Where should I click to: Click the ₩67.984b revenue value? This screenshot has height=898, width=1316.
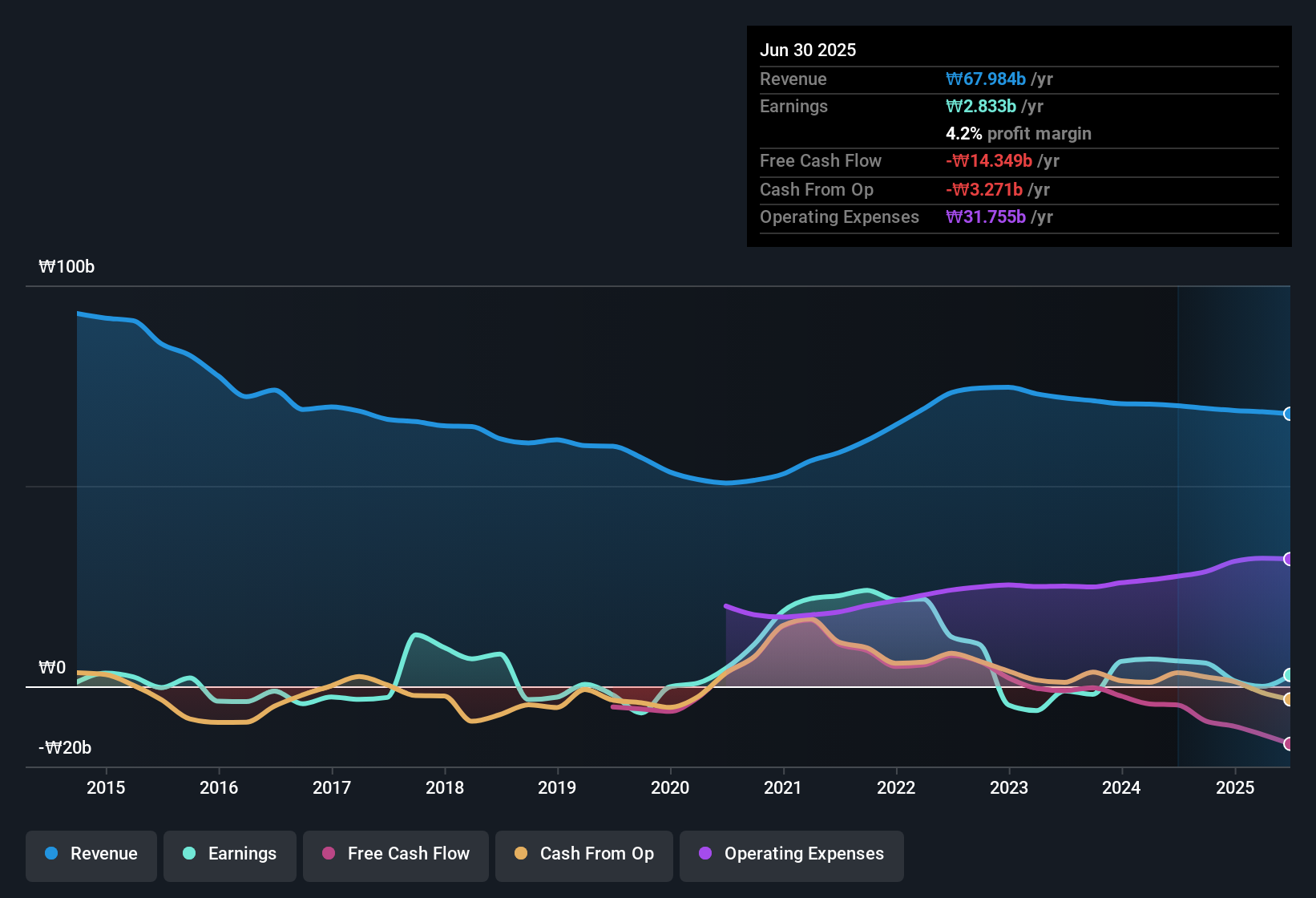[986, 79]
